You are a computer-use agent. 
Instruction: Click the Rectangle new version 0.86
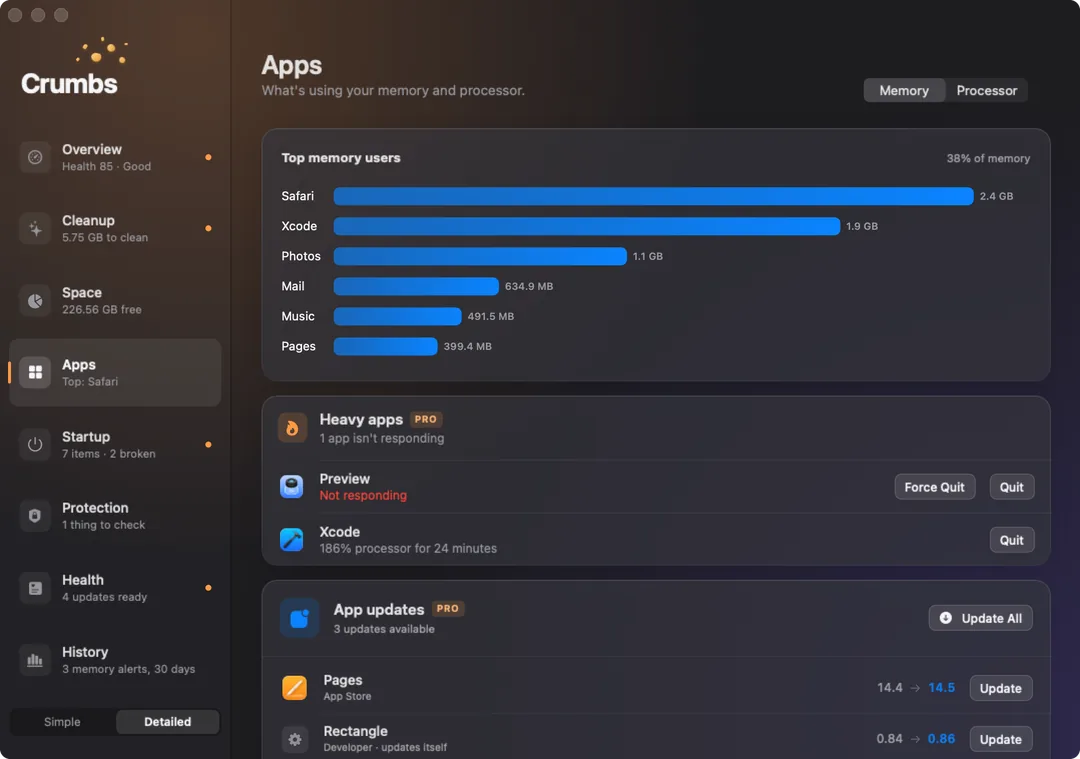click(941, 738)
